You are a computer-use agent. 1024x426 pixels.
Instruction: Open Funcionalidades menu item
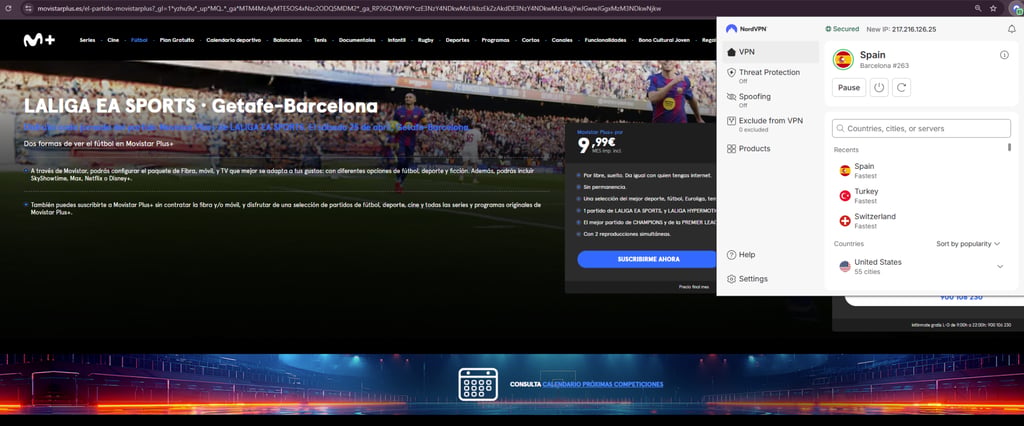point(605,40)
